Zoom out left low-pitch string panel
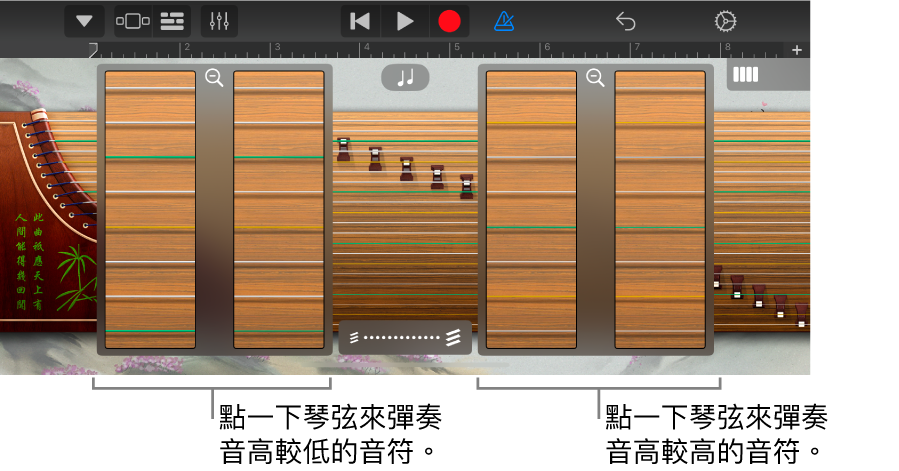 click(x=214, y=77)
